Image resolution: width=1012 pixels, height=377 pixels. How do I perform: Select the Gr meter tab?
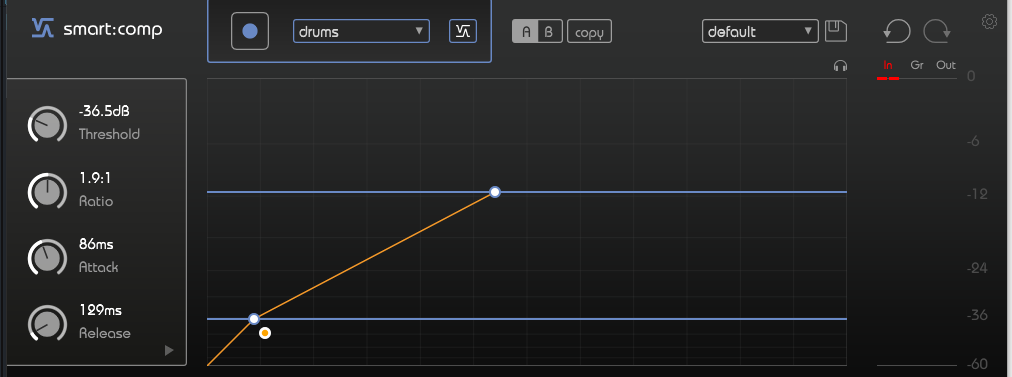click(x=916, y=65)
